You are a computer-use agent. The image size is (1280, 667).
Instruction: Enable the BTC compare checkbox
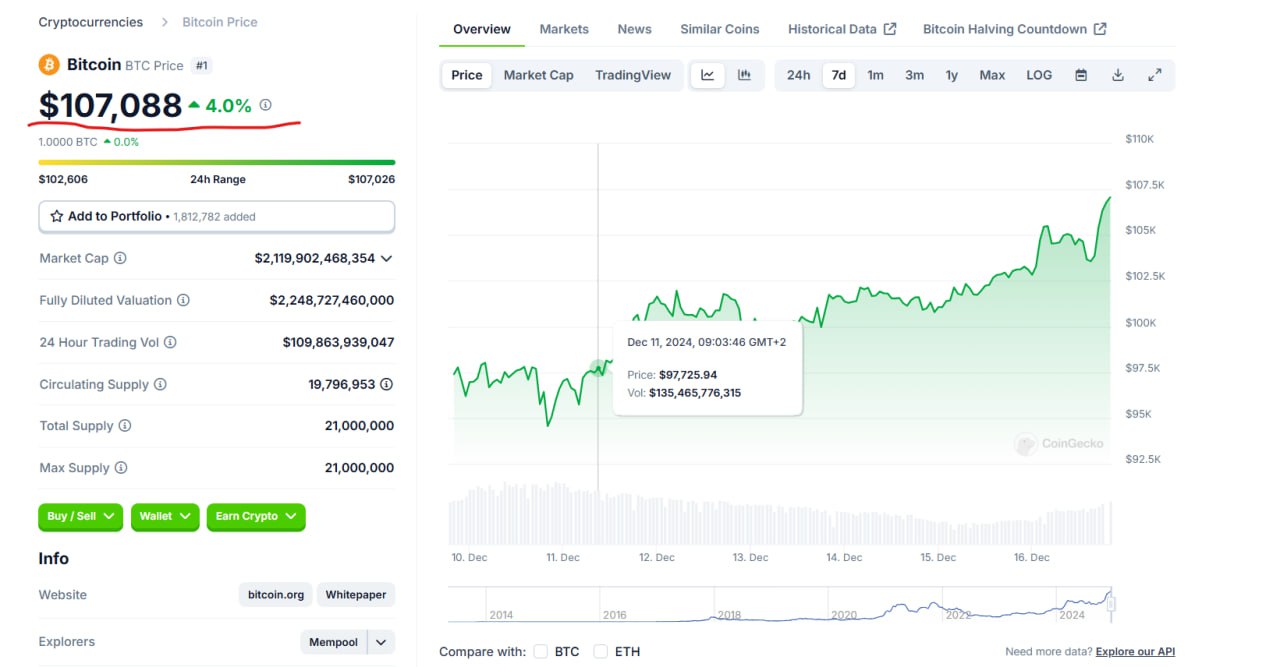coord(540,651)
